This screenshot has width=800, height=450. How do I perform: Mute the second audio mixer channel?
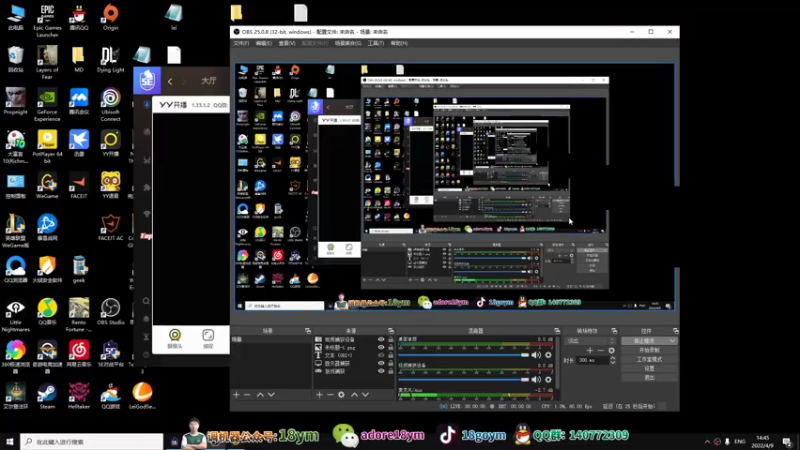tap(536, 379)
